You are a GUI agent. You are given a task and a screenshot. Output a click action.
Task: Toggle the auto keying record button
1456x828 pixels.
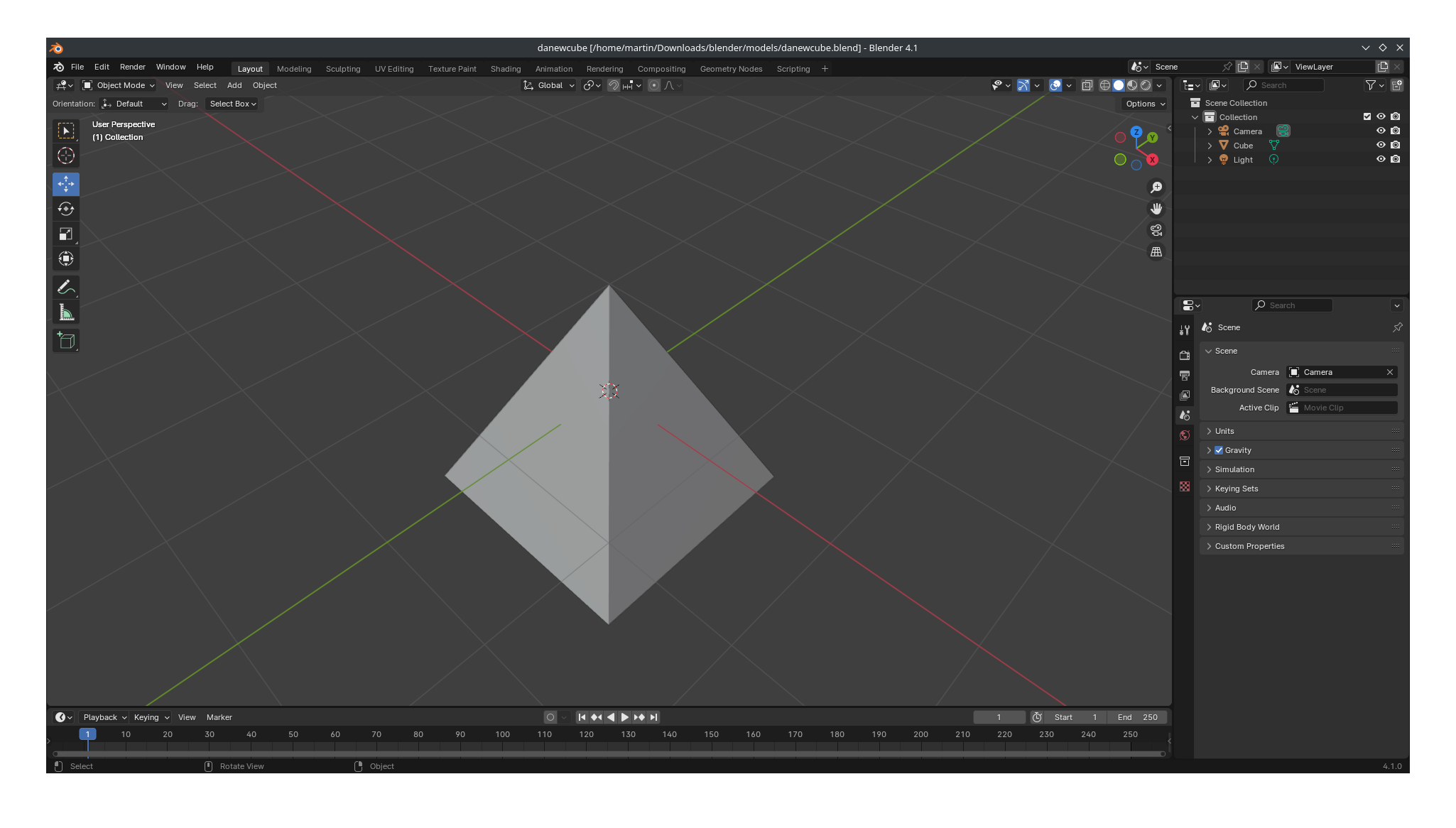click(x=550, y=717)
